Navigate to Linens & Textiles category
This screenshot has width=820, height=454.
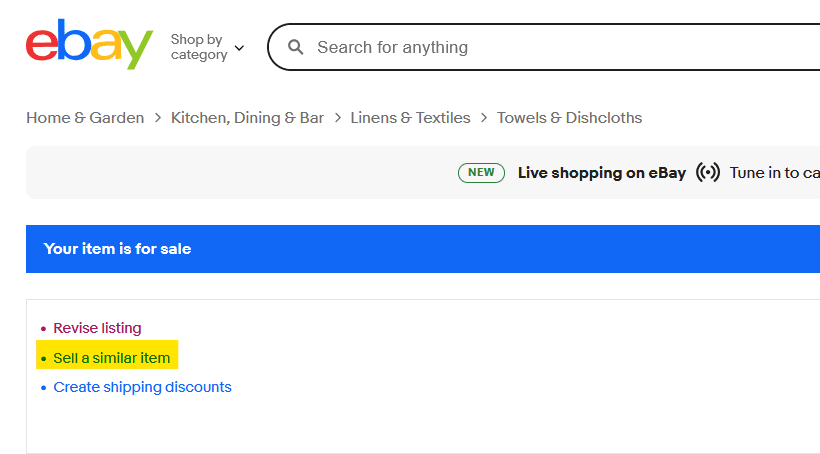pos(411,118)
